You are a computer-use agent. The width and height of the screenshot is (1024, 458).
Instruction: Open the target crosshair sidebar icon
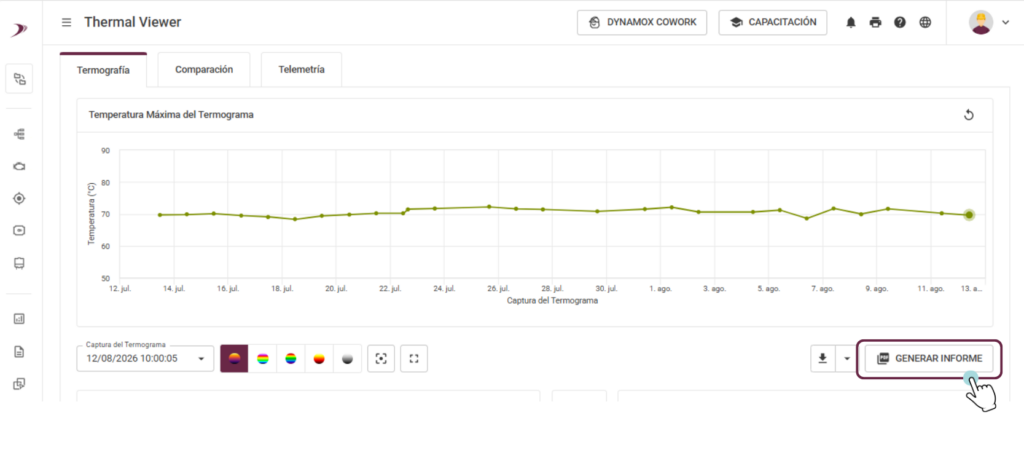point(20,199)
